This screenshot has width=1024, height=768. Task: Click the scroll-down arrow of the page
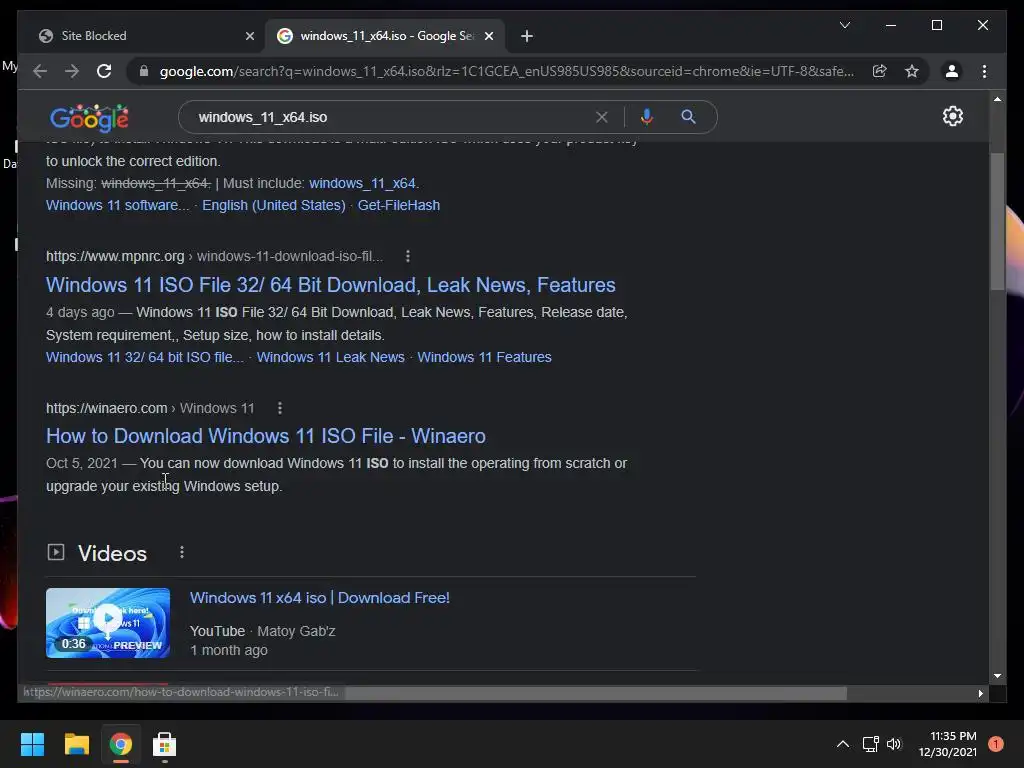tap(997, 676)
